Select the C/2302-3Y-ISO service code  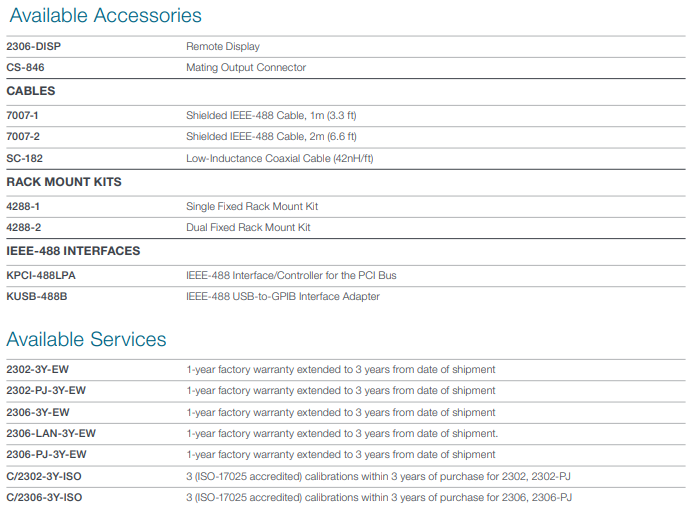click(x=44, y=476)
